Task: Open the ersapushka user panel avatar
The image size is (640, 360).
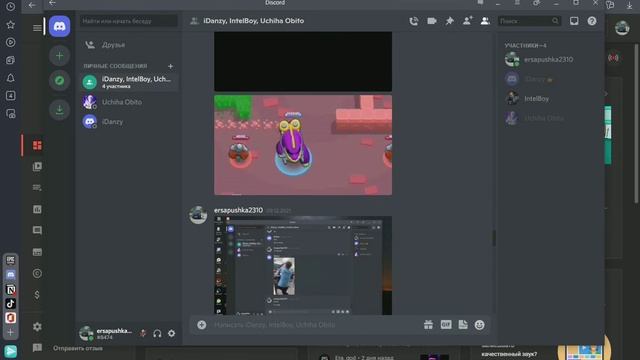Action: coord(86,333)
